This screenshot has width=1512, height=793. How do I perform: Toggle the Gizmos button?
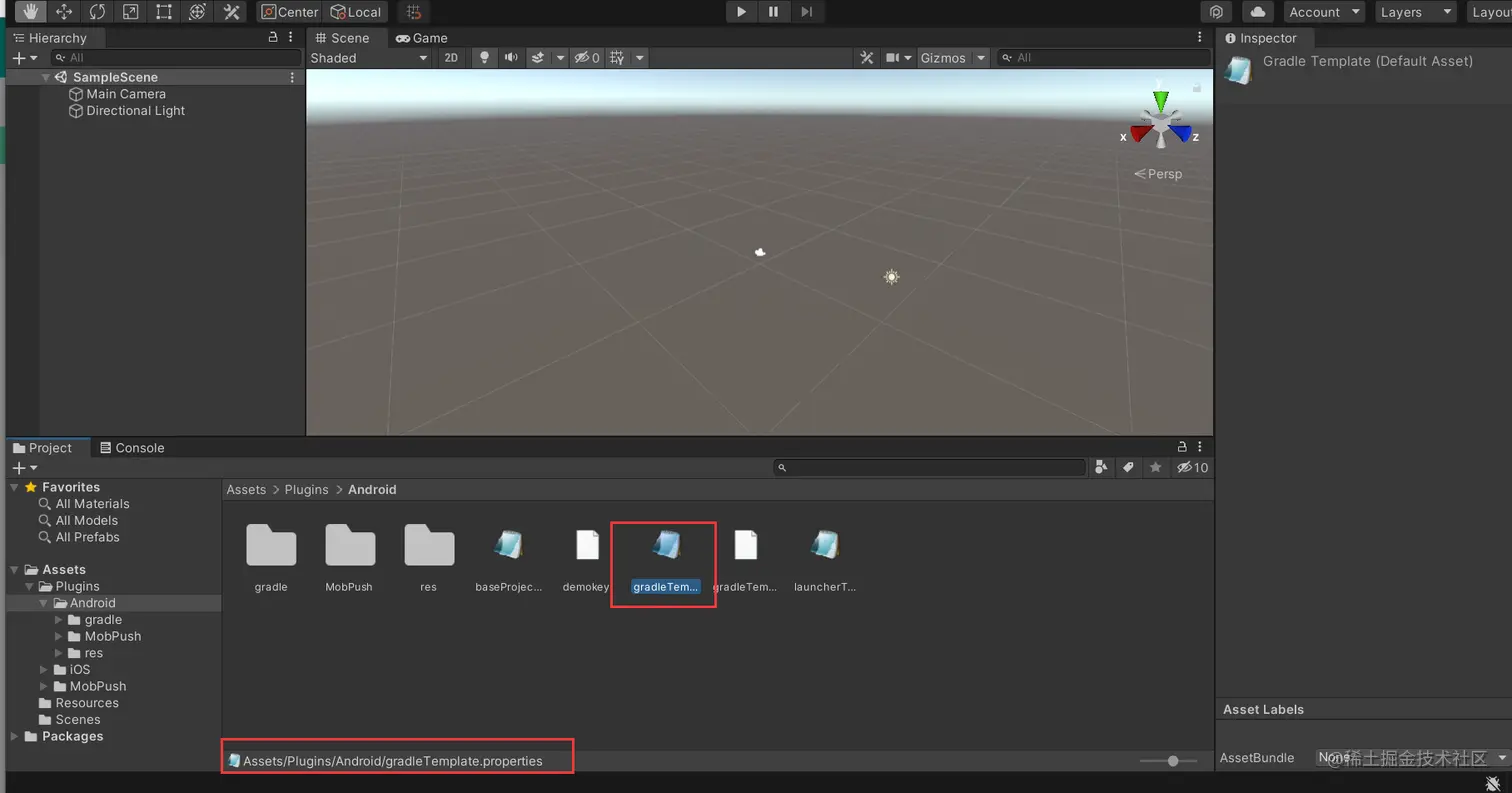point(943,58)
